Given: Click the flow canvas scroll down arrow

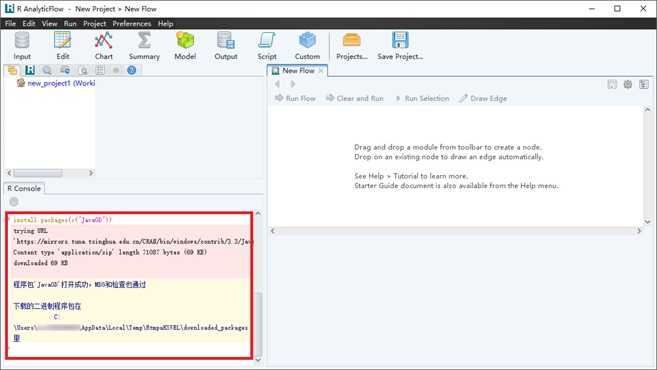Looking at the screenshot, I should pos(647,222).
